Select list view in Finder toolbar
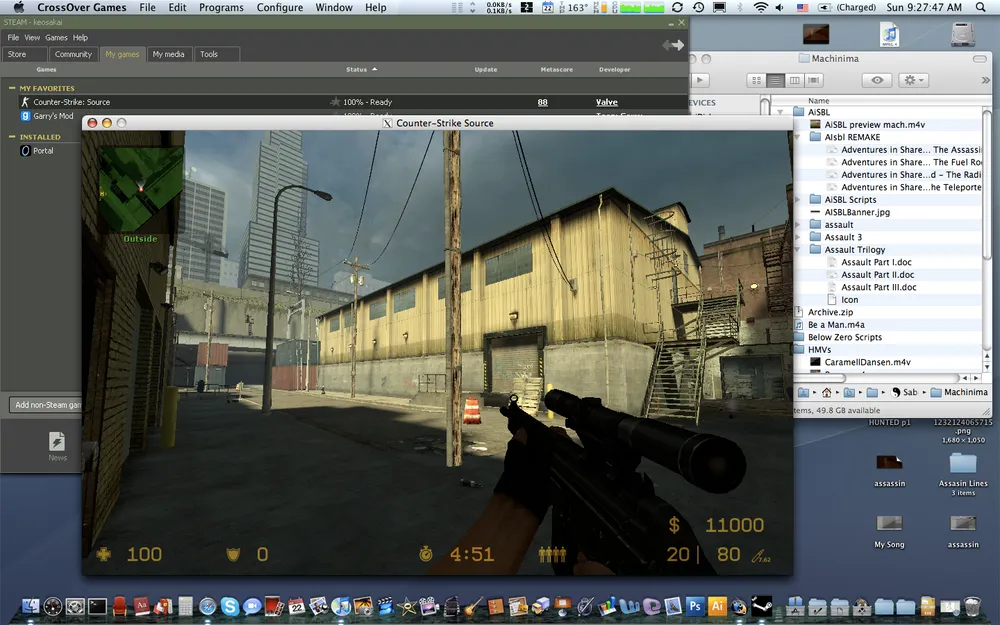This screenshot has width=1000, height=625. (775, 80)
